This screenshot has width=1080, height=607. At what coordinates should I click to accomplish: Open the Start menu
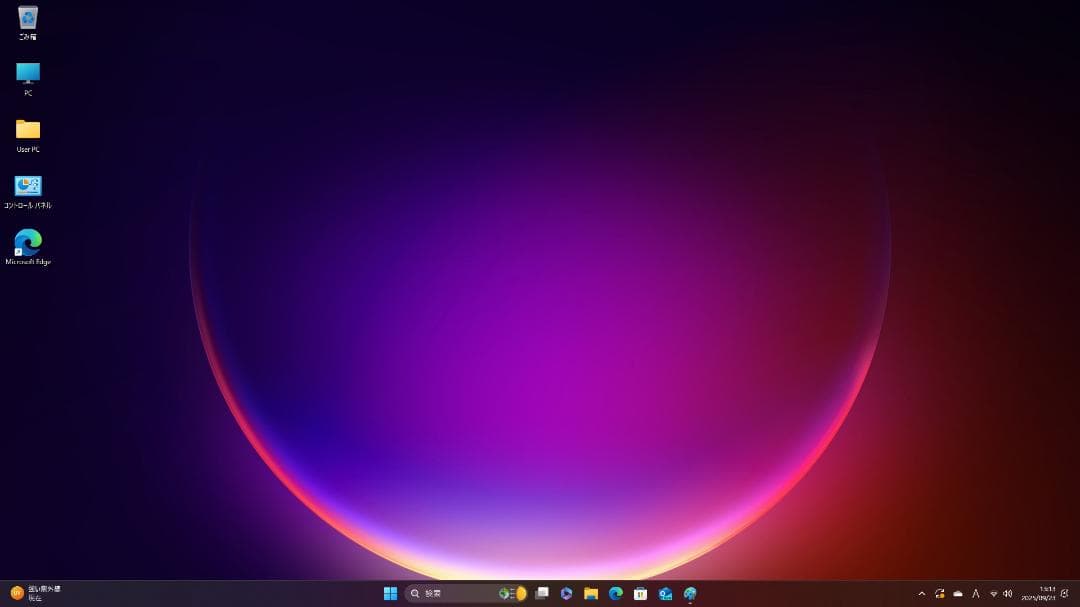[390, 592]
